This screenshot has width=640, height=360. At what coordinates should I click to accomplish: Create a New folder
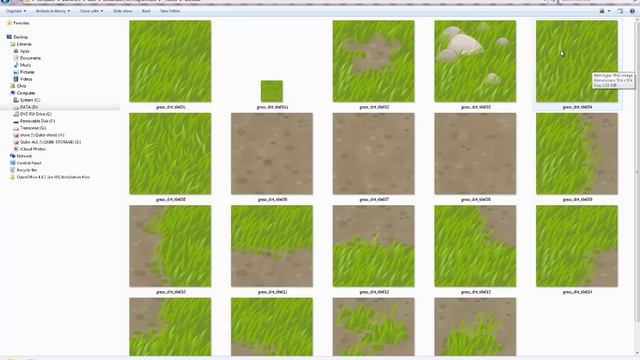[x=170, y=11]
